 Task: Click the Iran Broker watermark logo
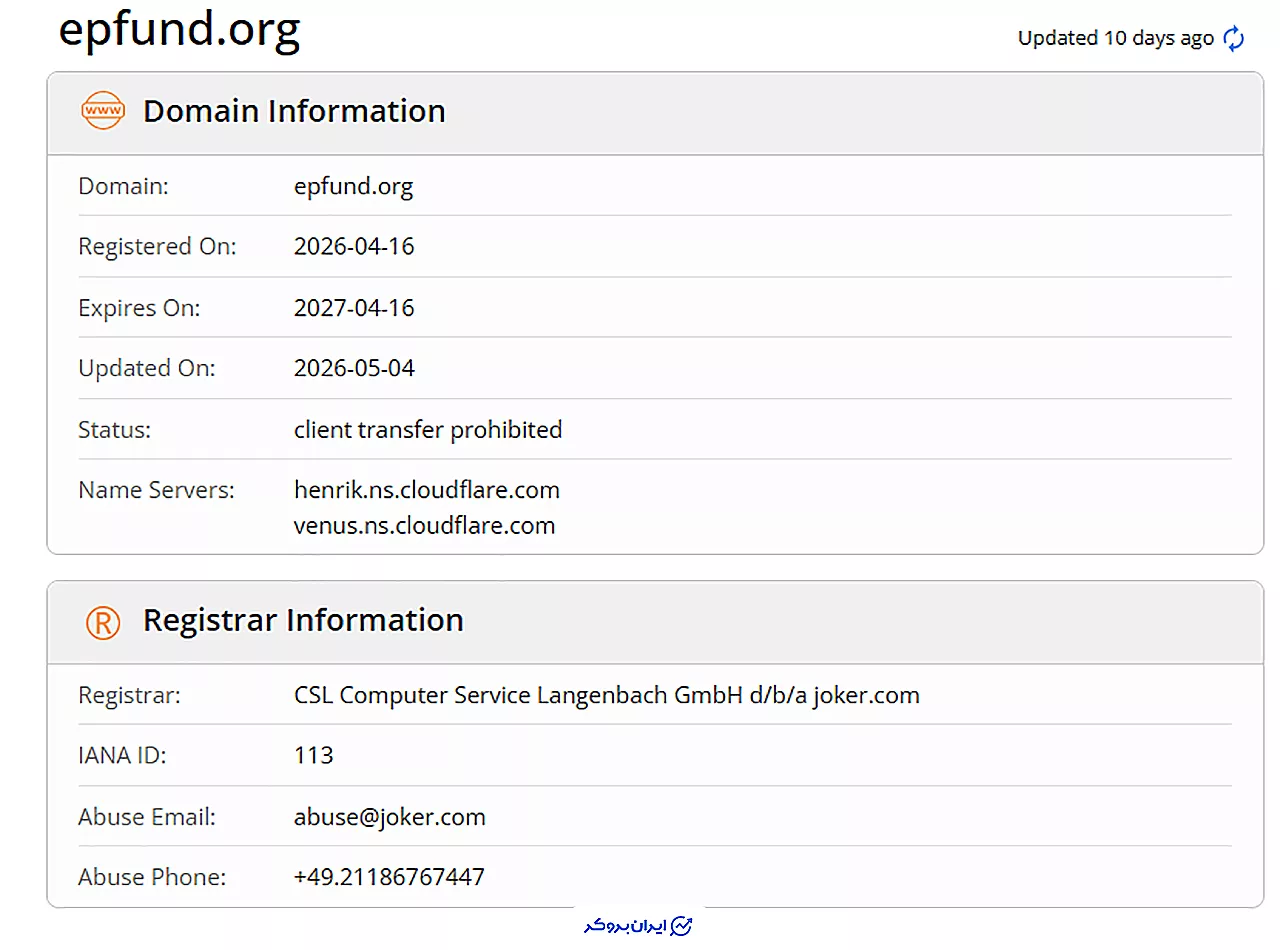tap(638, 925)
